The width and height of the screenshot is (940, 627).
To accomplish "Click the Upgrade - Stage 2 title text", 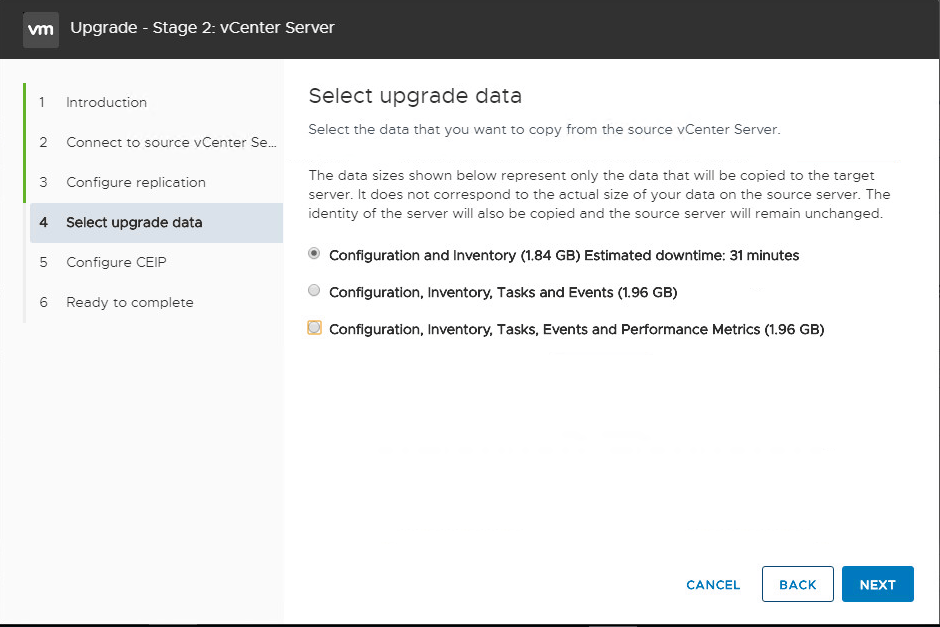I will pos(202,28).
